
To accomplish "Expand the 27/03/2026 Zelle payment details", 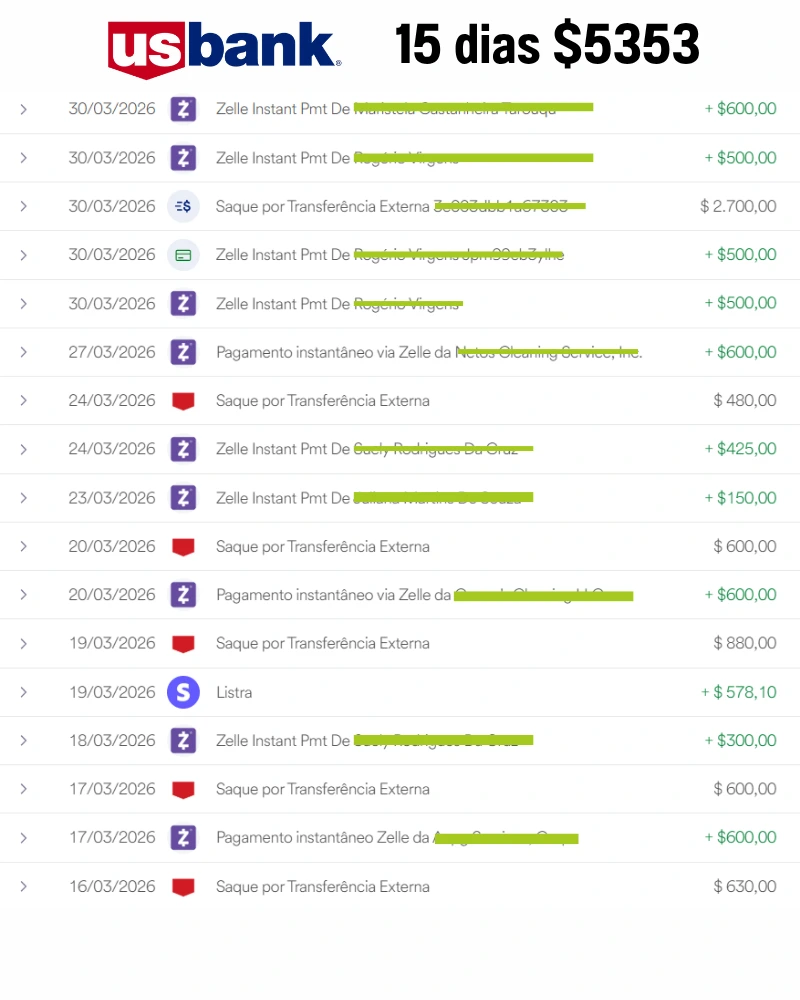I will [x=24, y=352].
